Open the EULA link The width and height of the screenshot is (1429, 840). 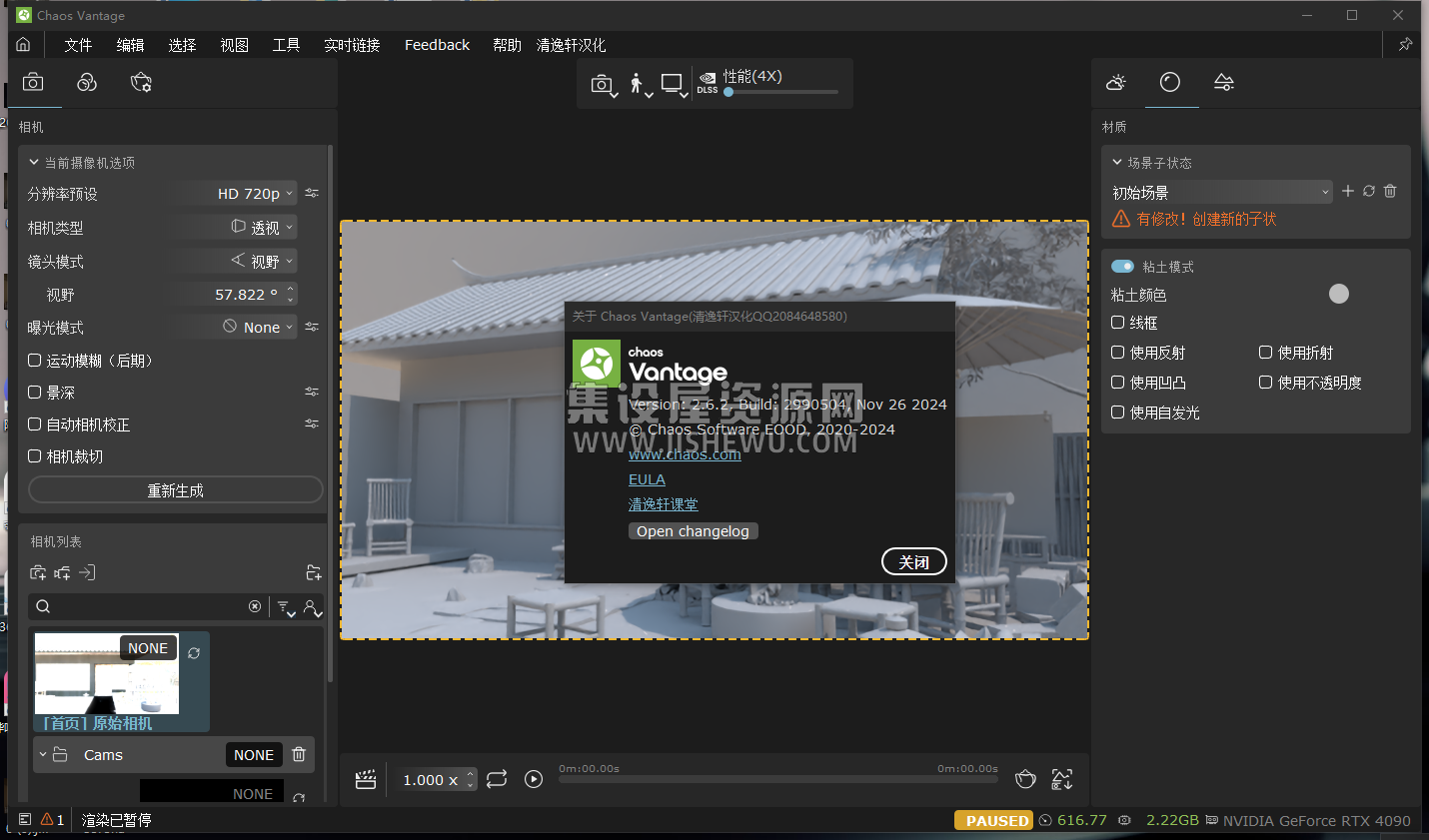[647, 479]
